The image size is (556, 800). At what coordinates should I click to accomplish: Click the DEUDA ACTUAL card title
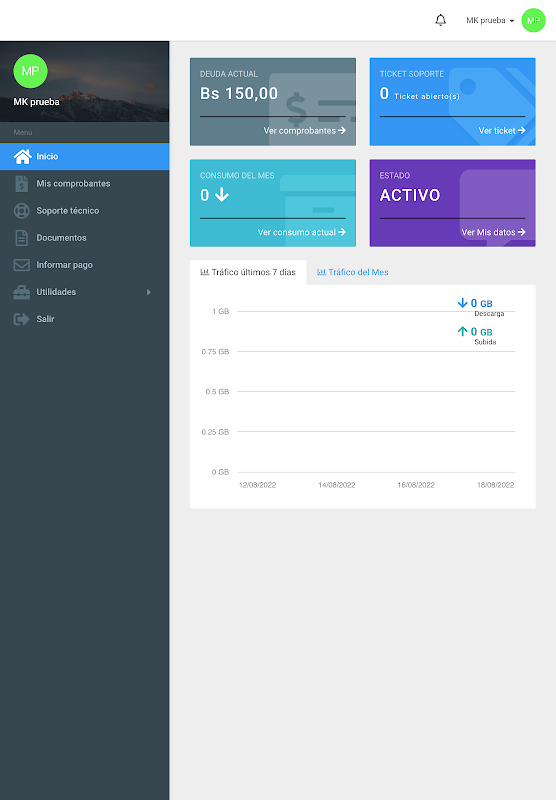[x=229, y=74]
